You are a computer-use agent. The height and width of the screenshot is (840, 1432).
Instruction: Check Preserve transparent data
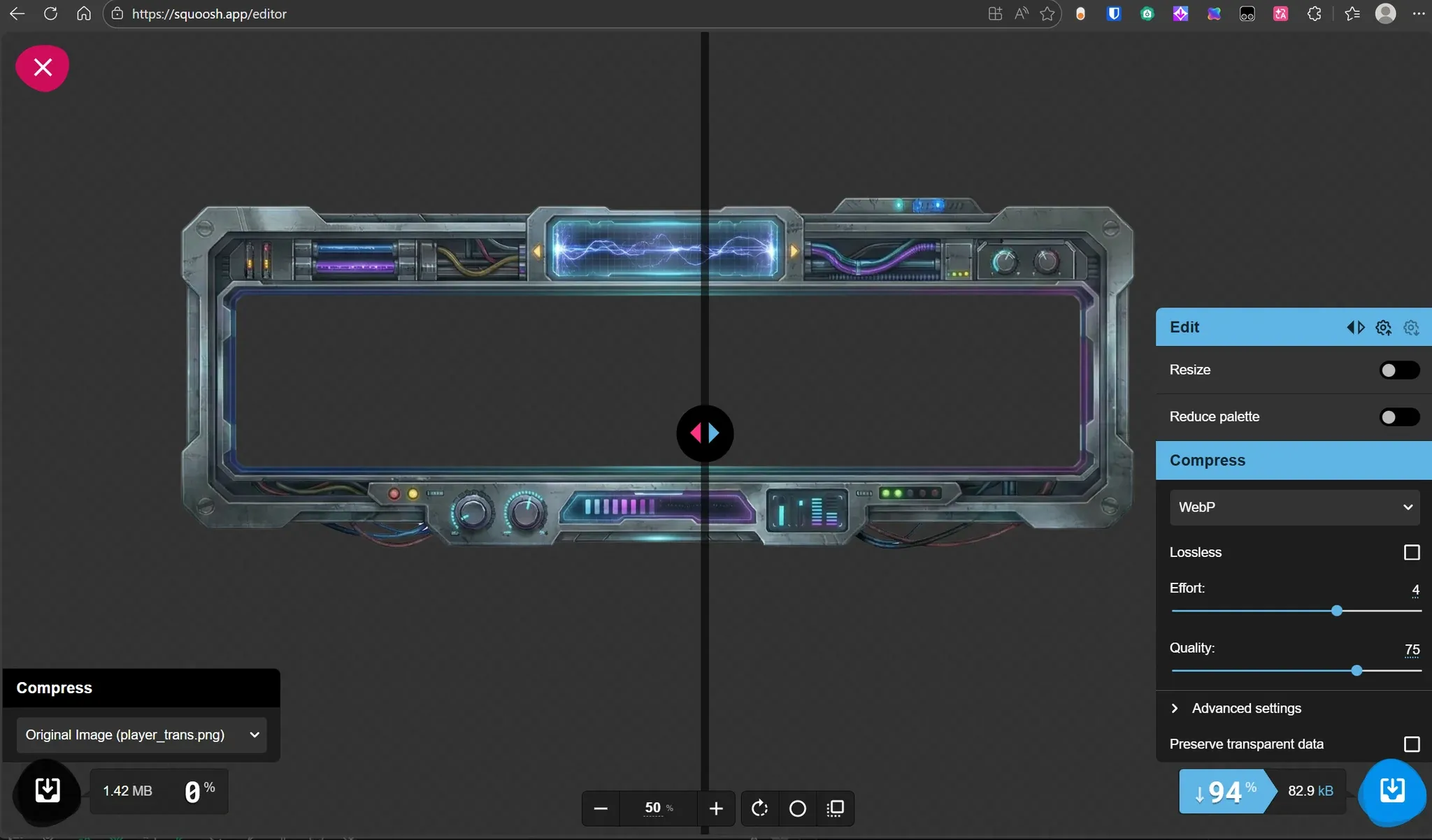coord(1412,744)
